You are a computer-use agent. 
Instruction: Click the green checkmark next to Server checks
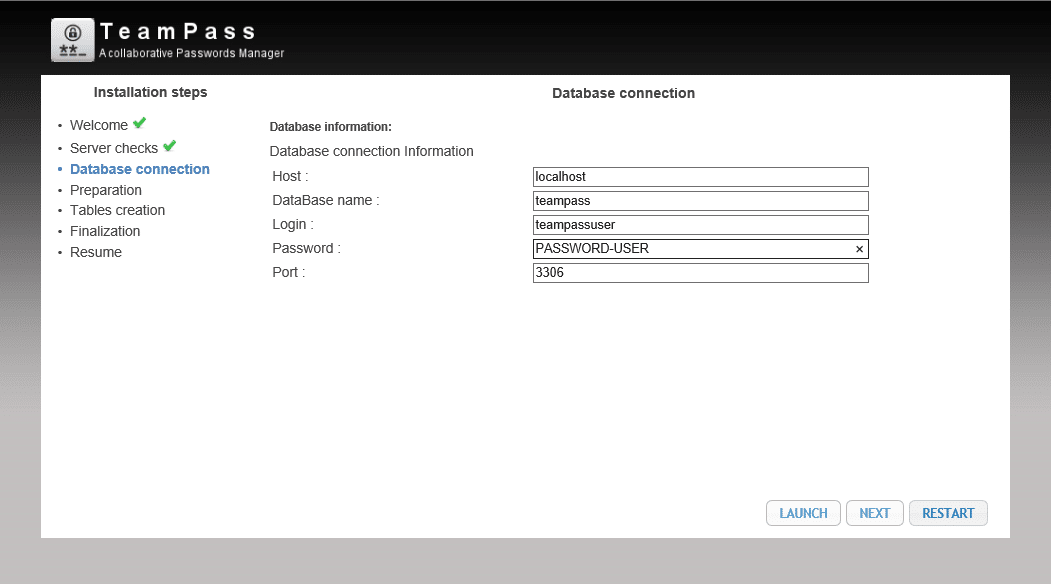(170, 145)
